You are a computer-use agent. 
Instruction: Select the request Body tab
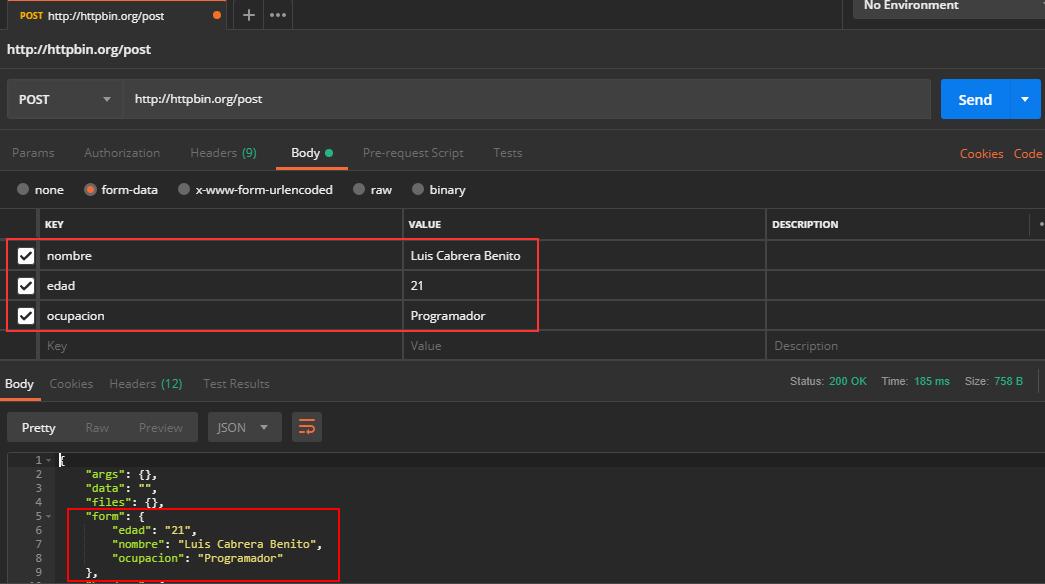(311, 153)
